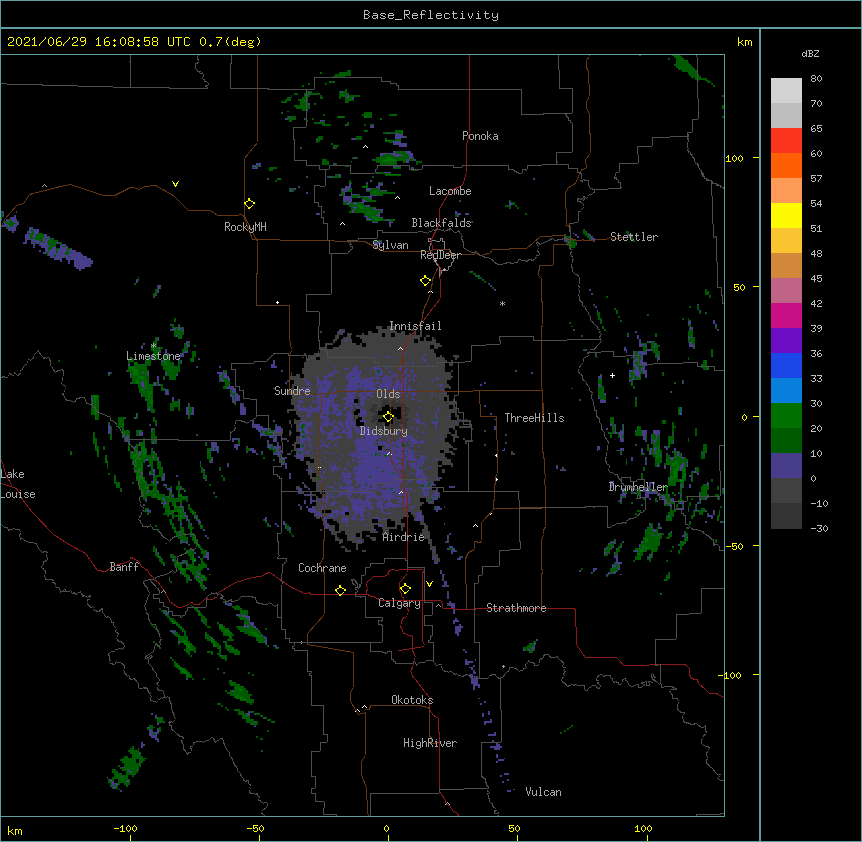
Task: Select the yellow V marker northeast of Calgary
Action: [429, 584]
